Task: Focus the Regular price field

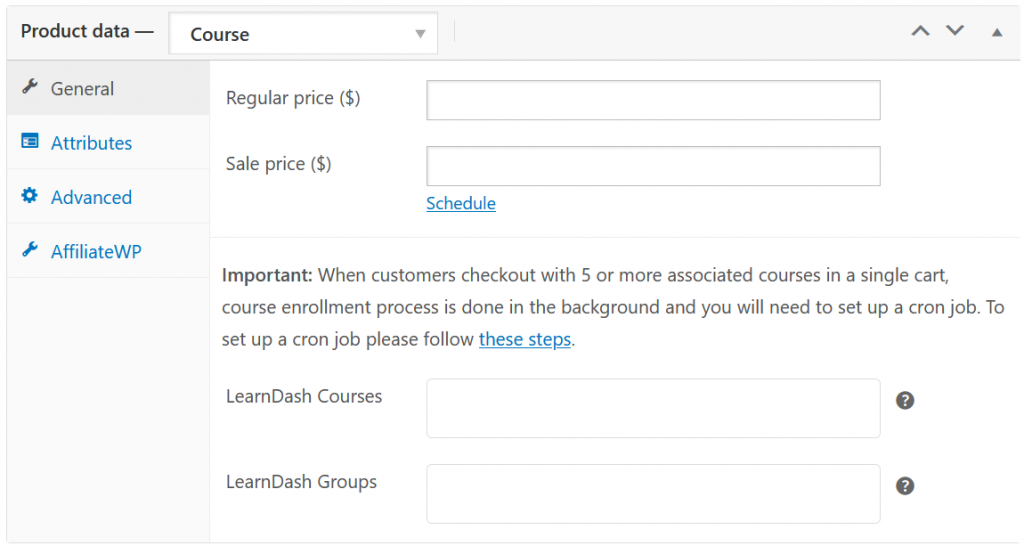Action: coord(653,100)
